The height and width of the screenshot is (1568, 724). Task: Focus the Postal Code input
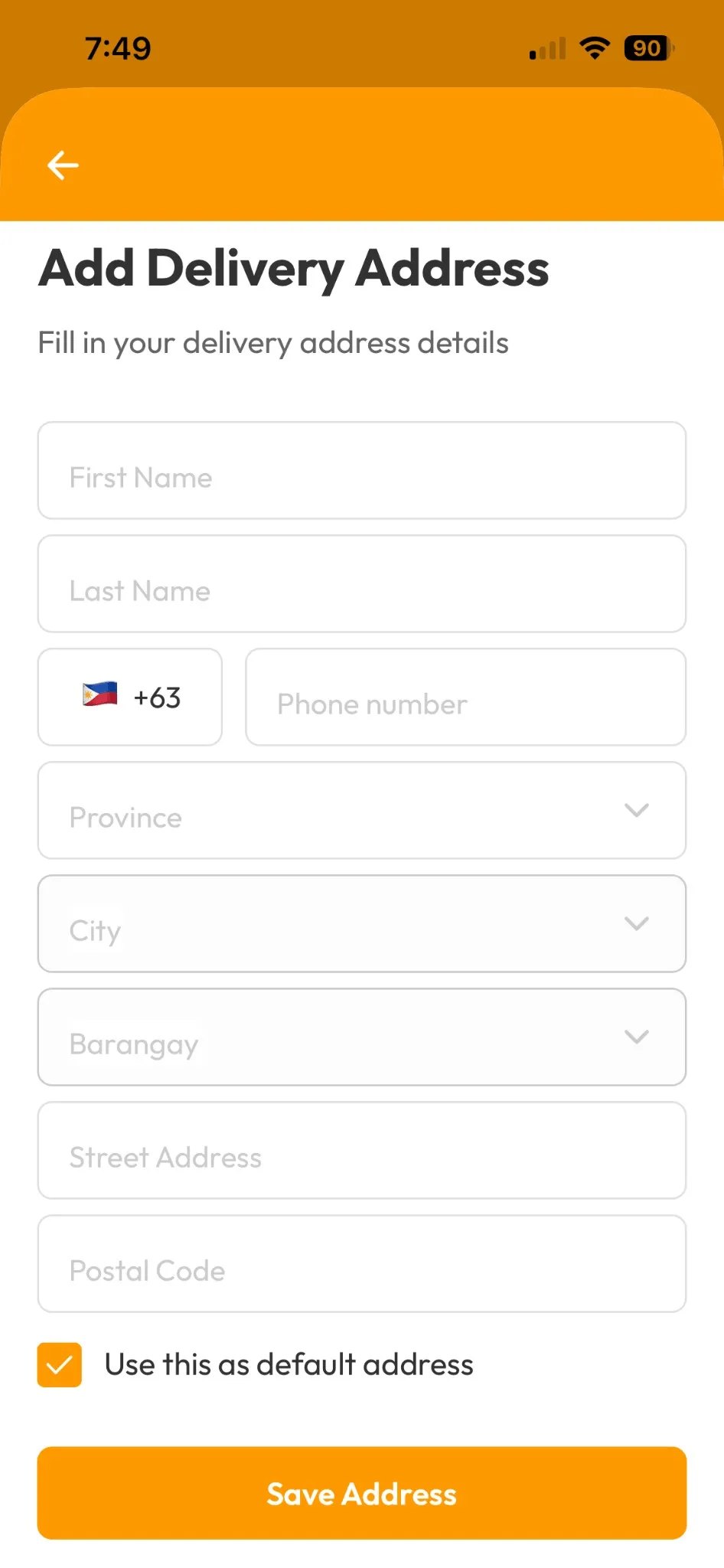[361, 1263]
